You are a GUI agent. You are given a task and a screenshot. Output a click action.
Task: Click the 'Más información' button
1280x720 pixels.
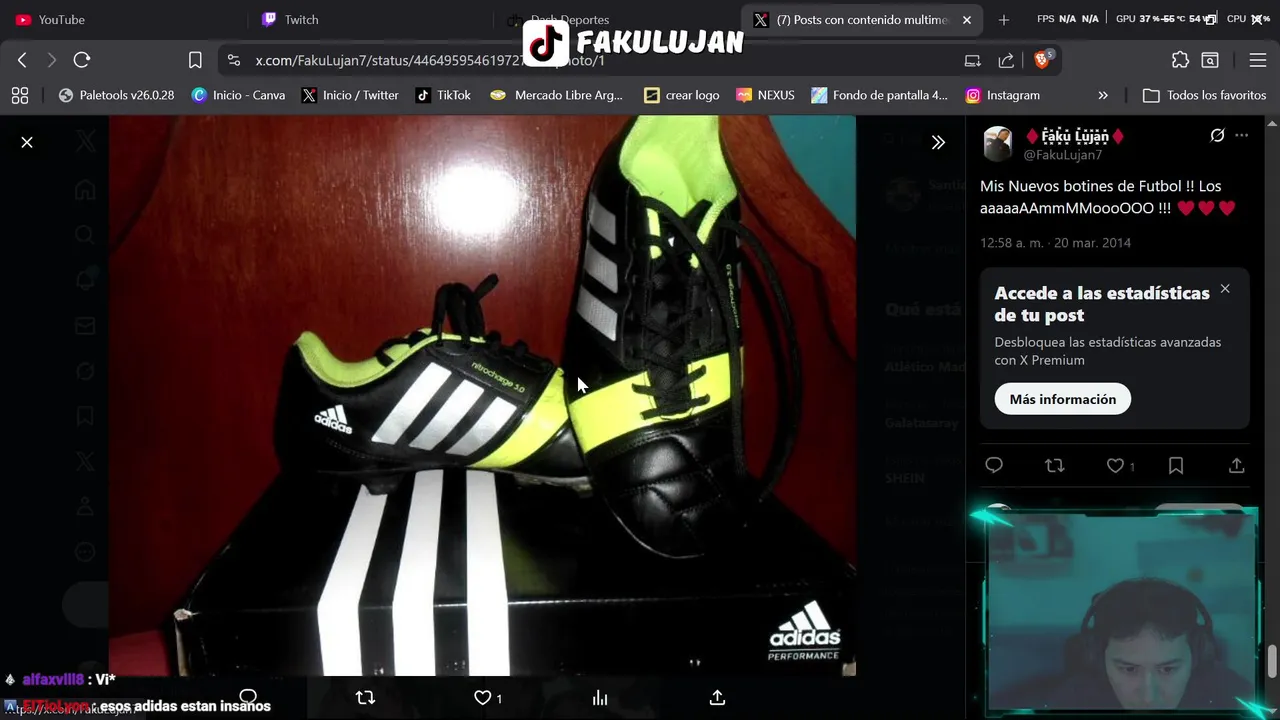1062,399
